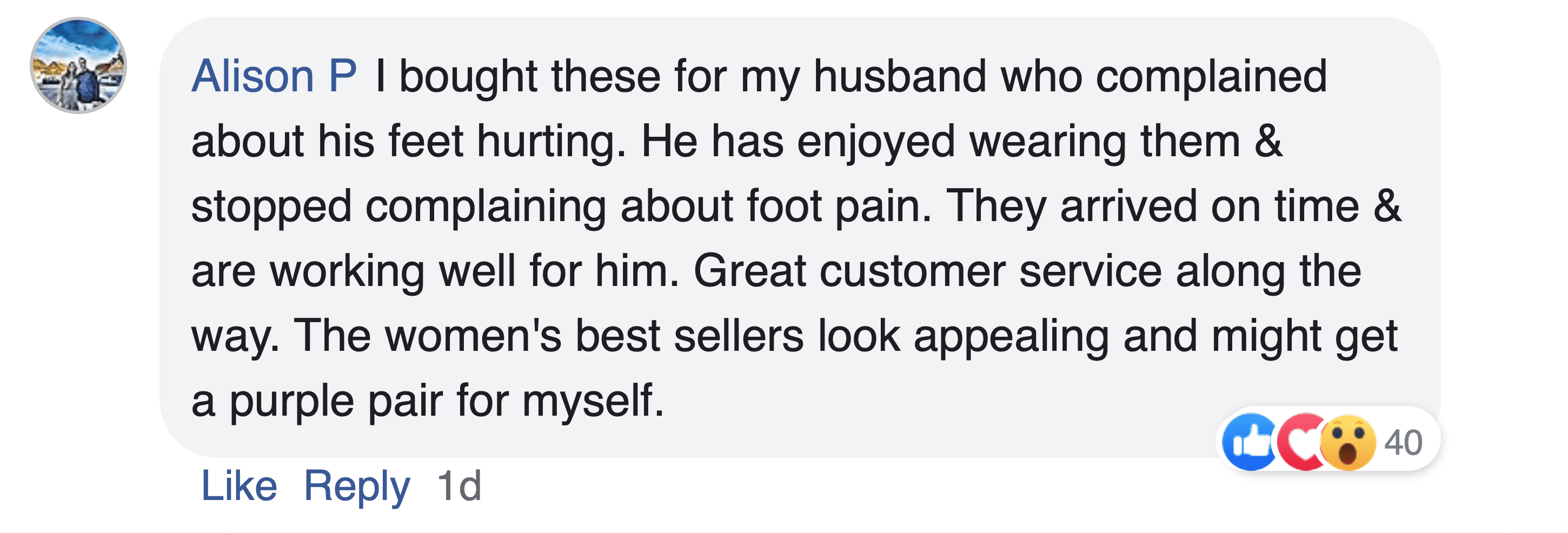Like Alison P's comment
1568x533 pixels.
[x=239, y=485]
